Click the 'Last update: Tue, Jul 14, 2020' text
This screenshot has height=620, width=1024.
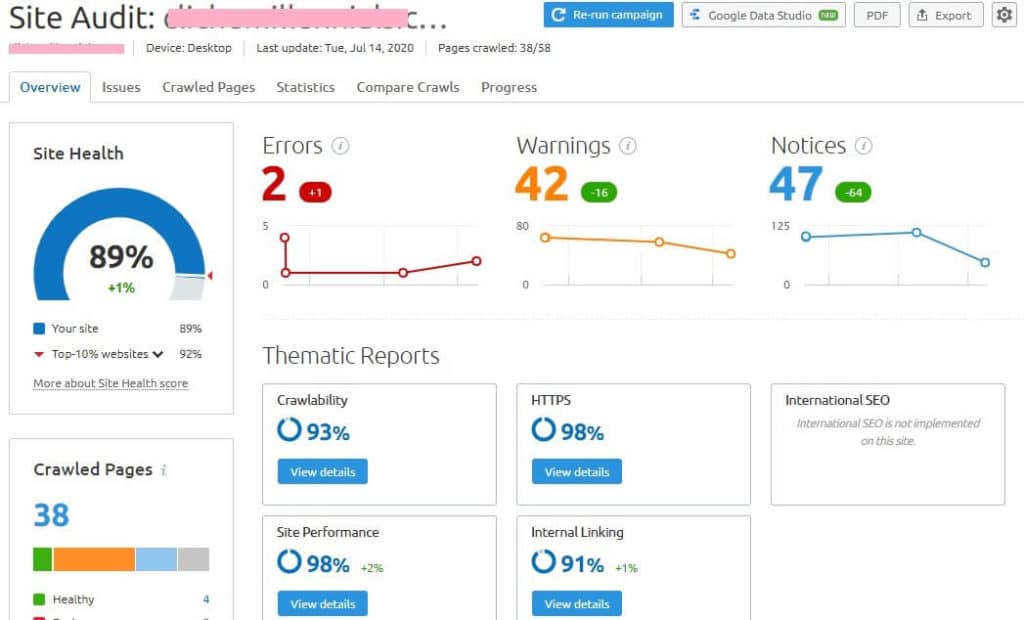point(335,48)
